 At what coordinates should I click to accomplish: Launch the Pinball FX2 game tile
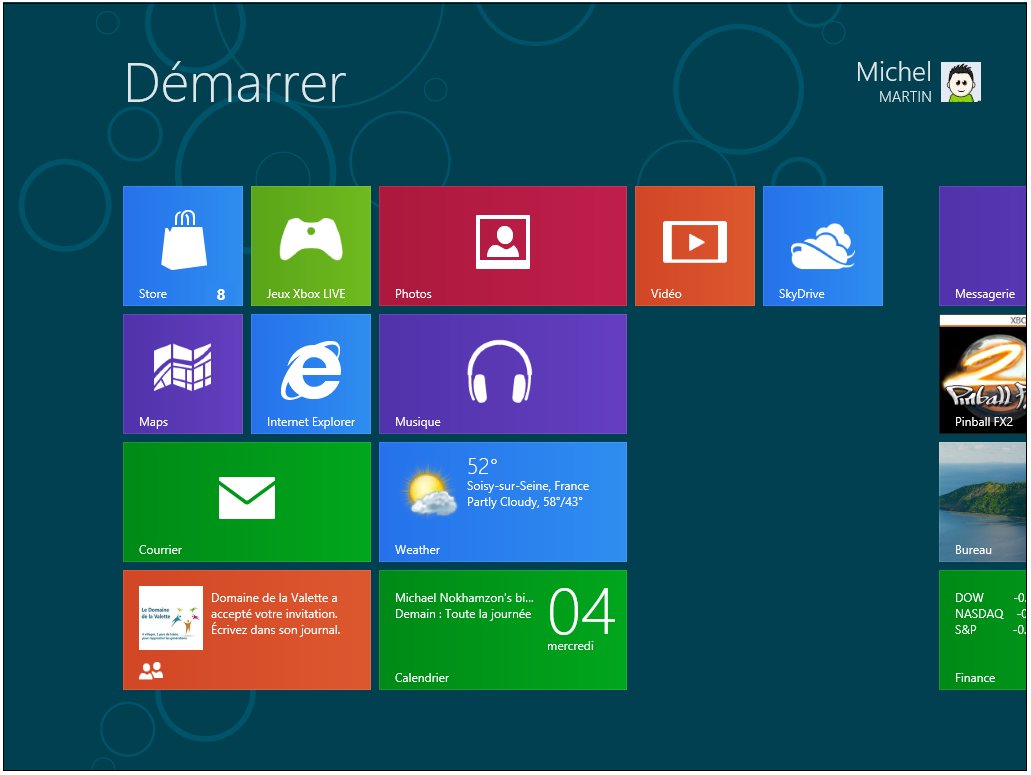[982, 374]
